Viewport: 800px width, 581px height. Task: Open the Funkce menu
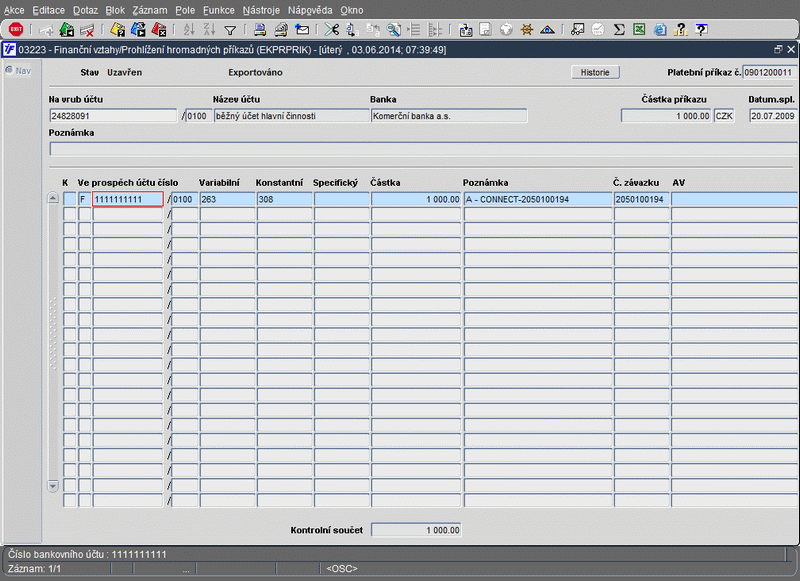pyautogui.click(x=219, y=10)
